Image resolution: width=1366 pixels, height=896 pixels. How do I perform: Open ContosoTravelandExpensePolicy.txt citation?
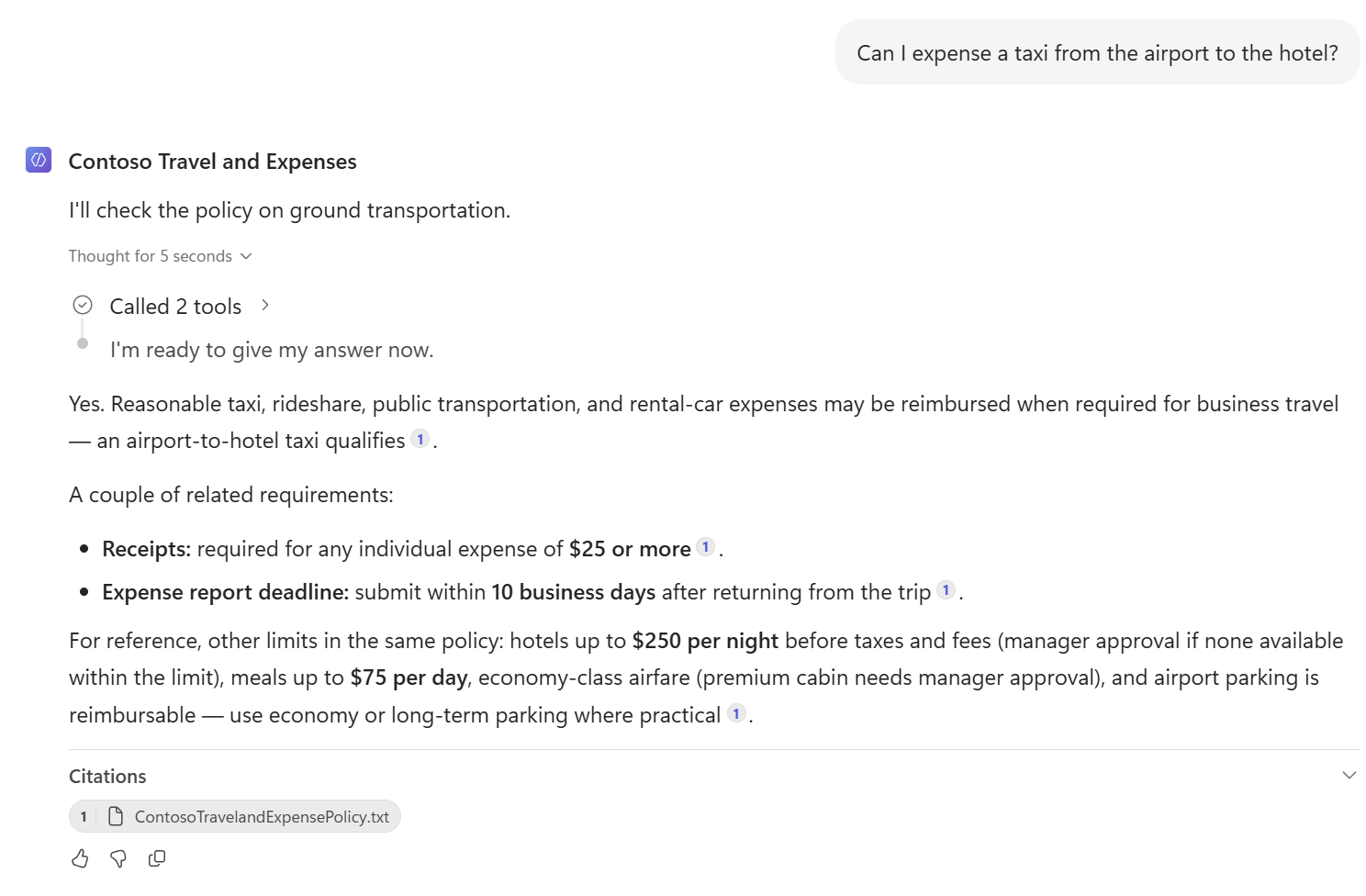coord(235,816)
